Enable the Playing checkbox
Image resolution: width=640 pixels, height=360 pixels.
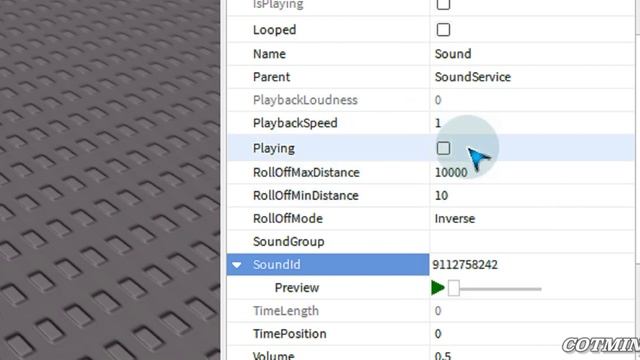point(443,148)
